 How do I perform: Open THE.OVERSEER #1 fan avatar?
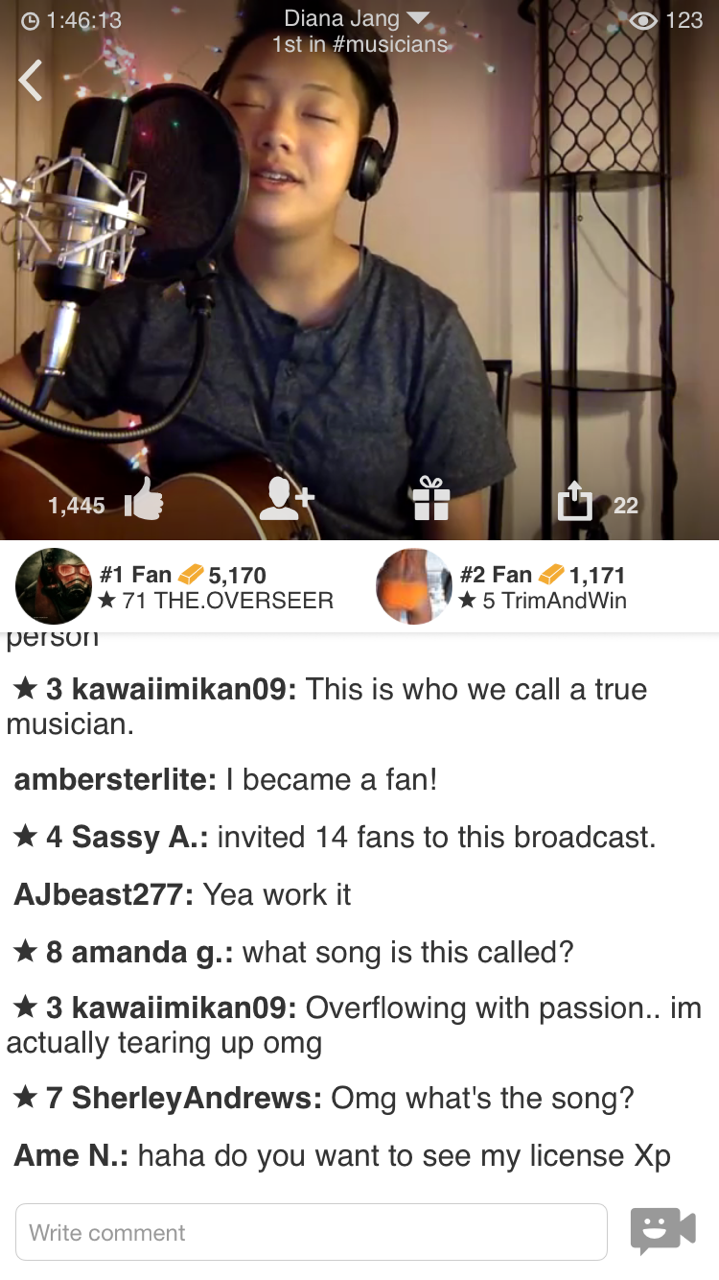54,587
